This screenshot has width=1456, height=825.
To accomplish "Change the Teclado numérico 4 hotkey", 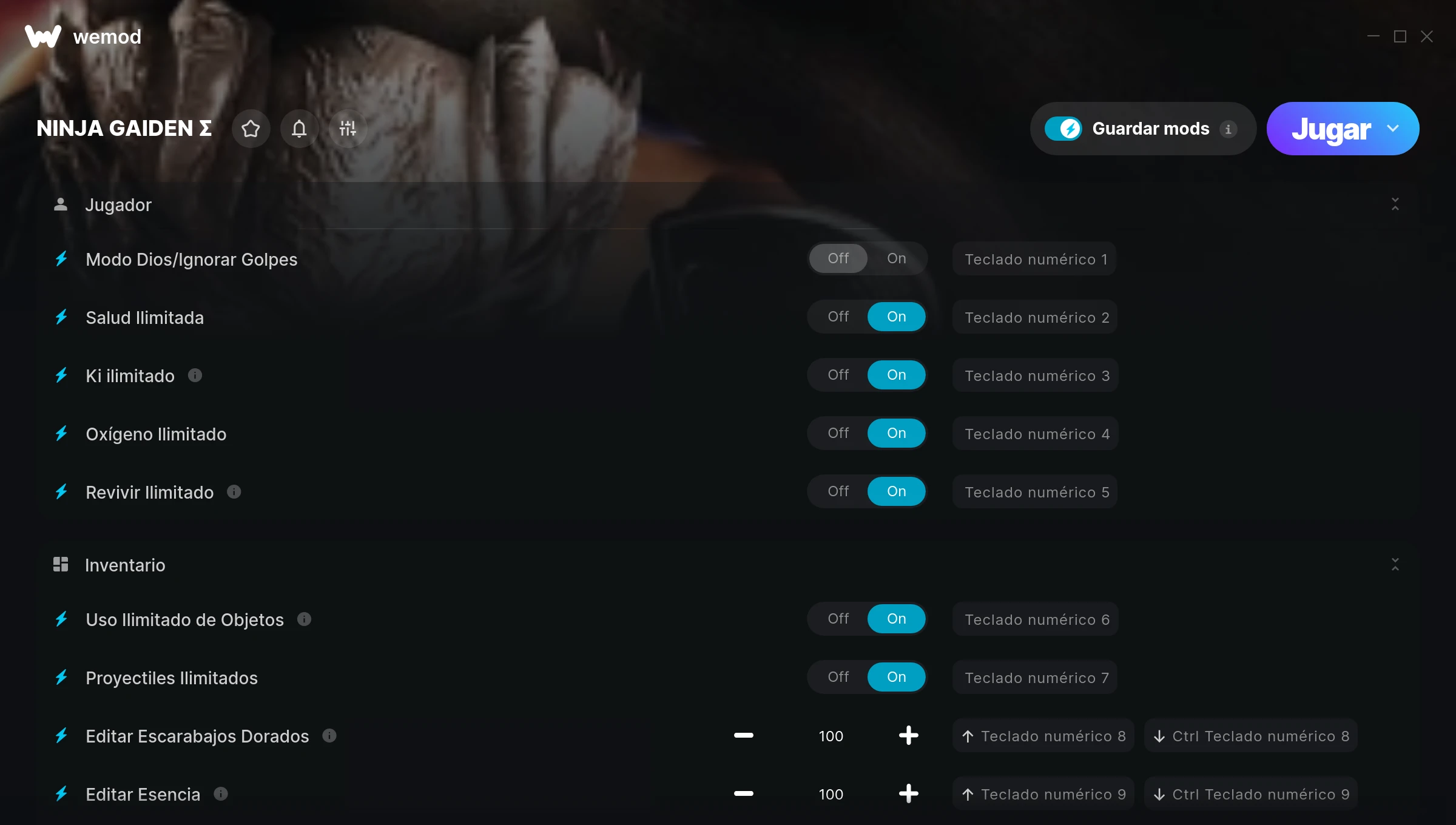I will tap(1035, 434).
